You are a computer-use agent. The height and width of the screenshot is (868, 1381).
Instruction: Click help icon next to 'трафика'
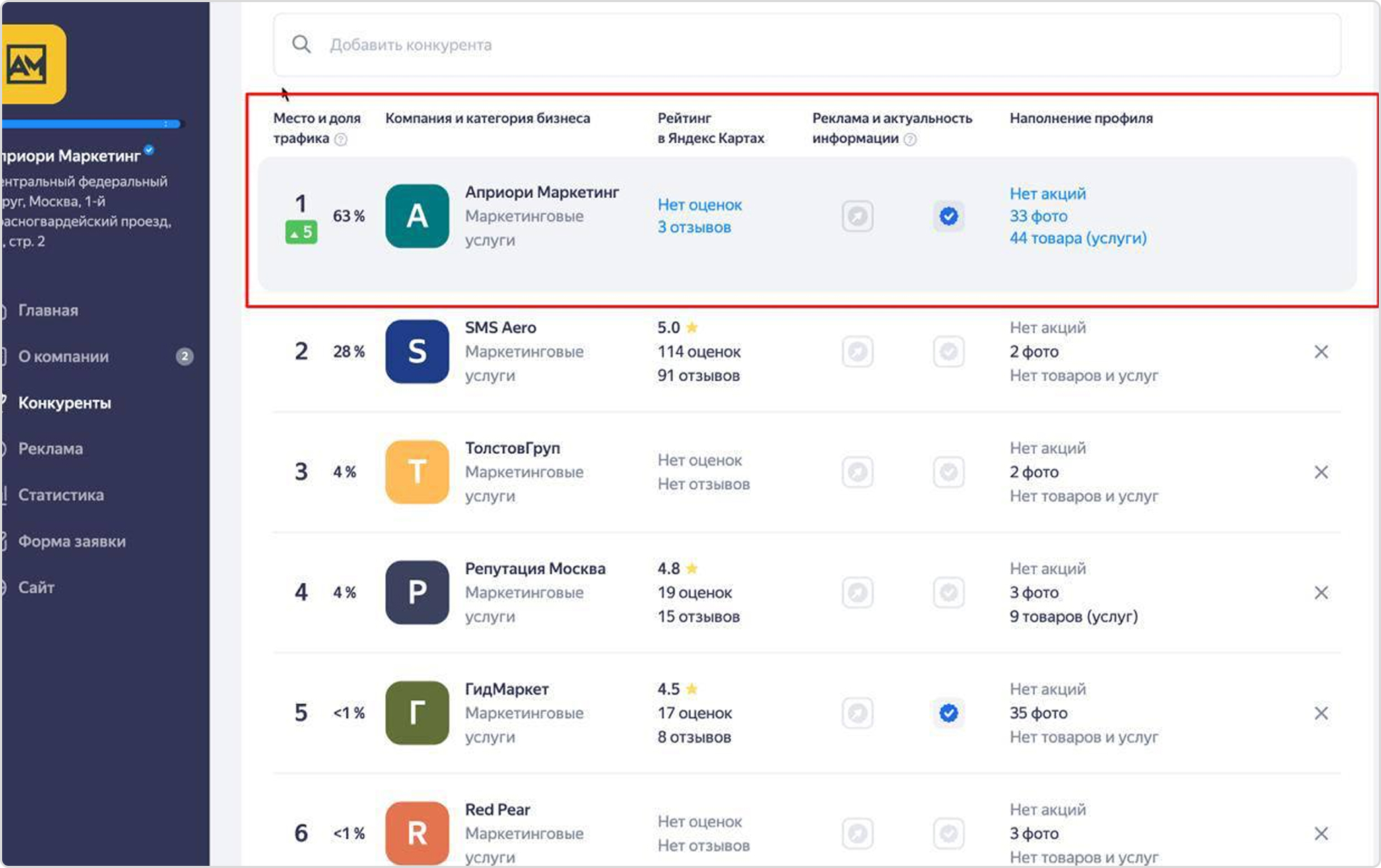pos(341,140)
